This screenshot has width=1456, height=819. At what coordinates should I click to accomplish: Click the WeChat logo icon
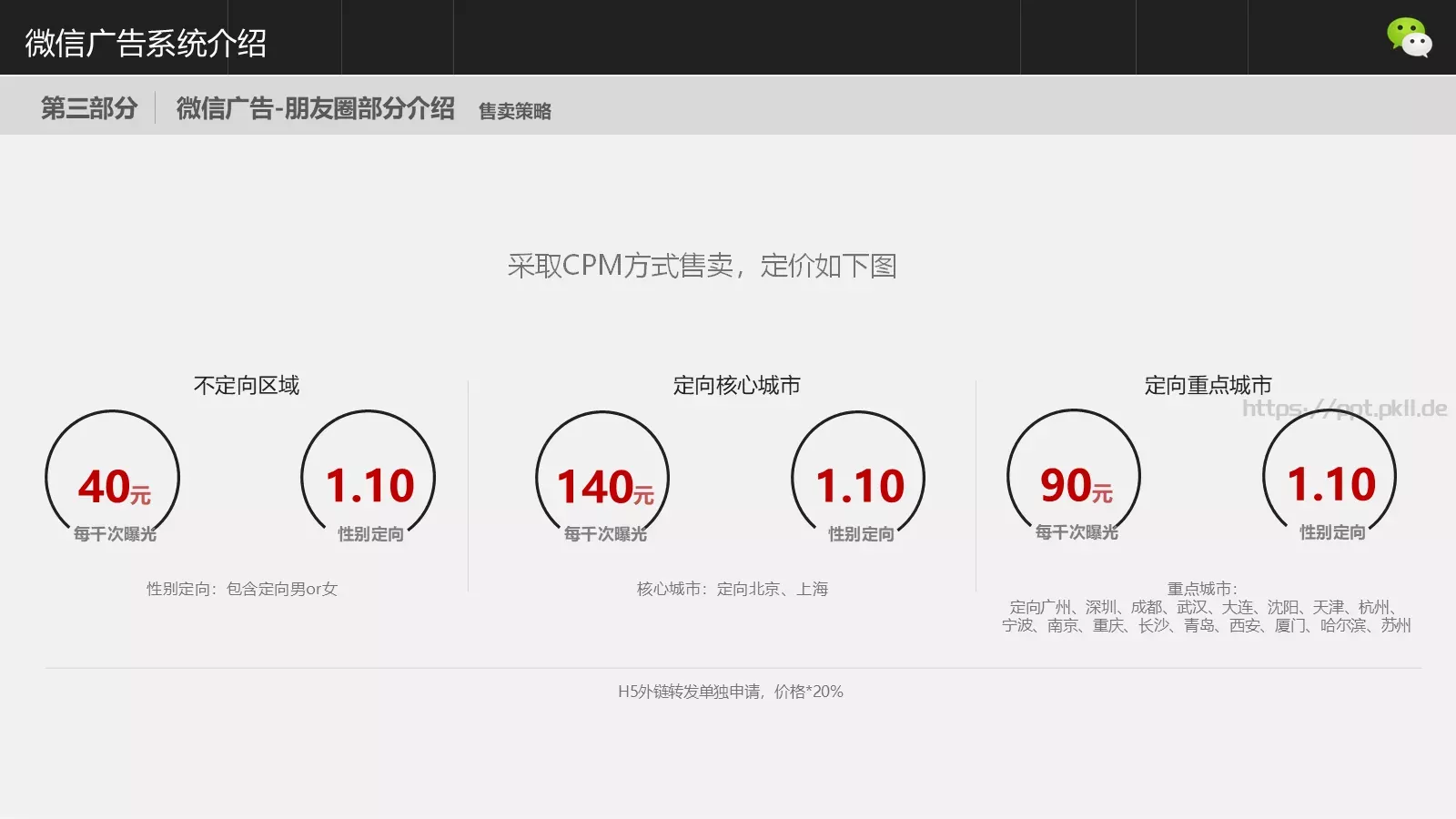pyautogui.click(x=1409, y=37)
